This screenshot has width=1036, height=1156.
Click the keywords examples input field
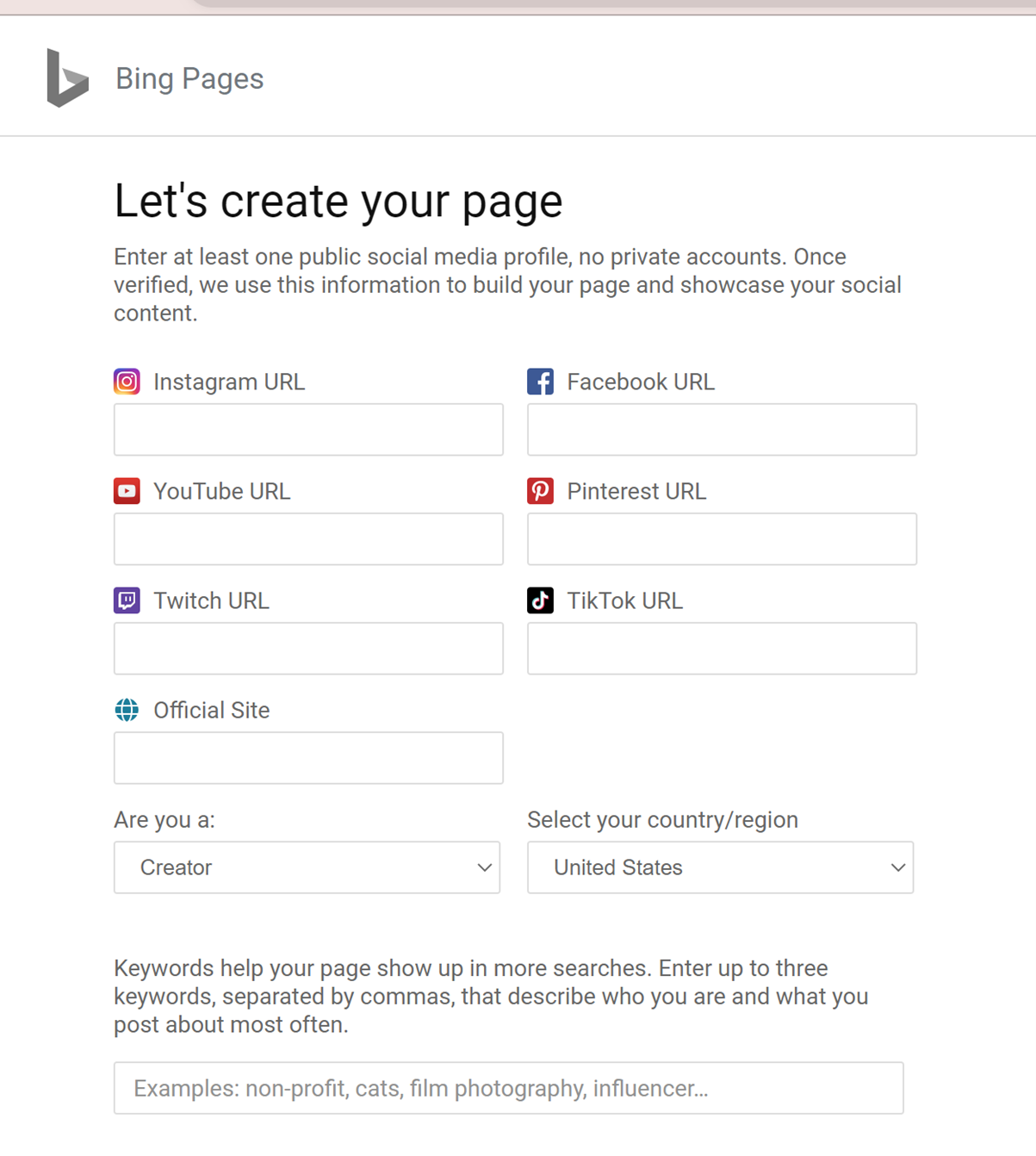(x=508, y=1088)
